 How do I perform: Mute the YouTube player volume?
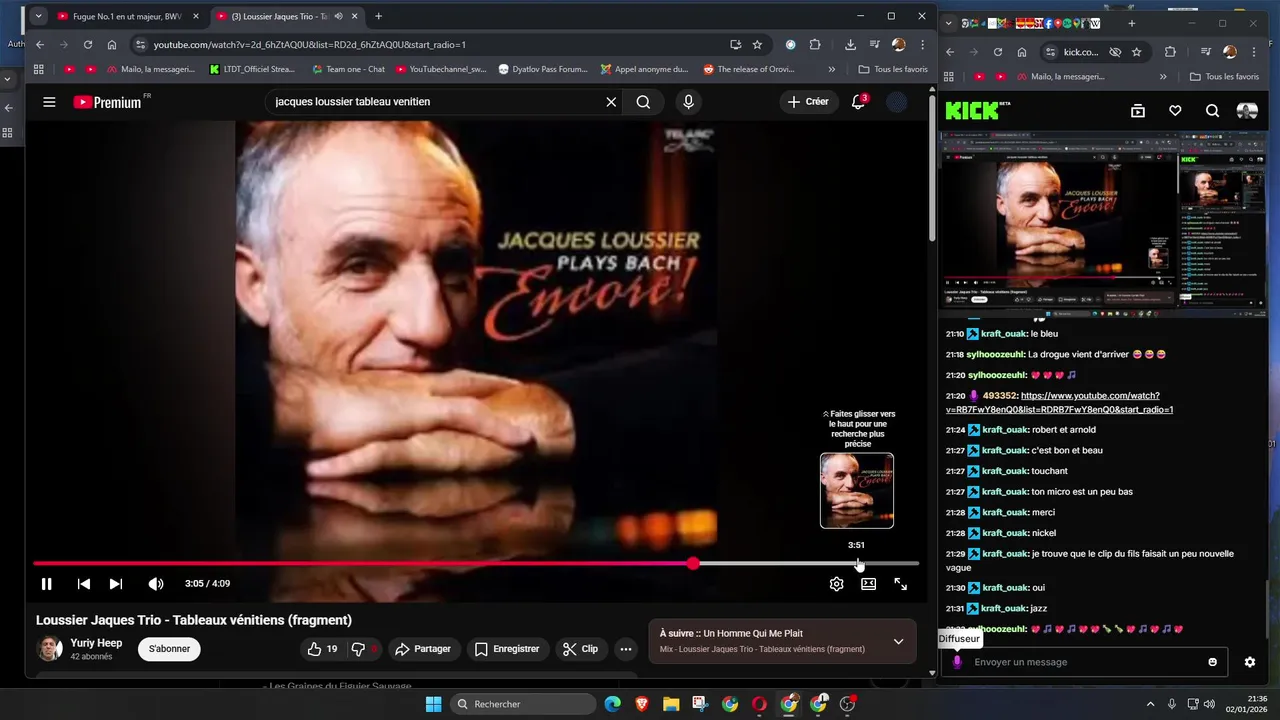[156, 584]
